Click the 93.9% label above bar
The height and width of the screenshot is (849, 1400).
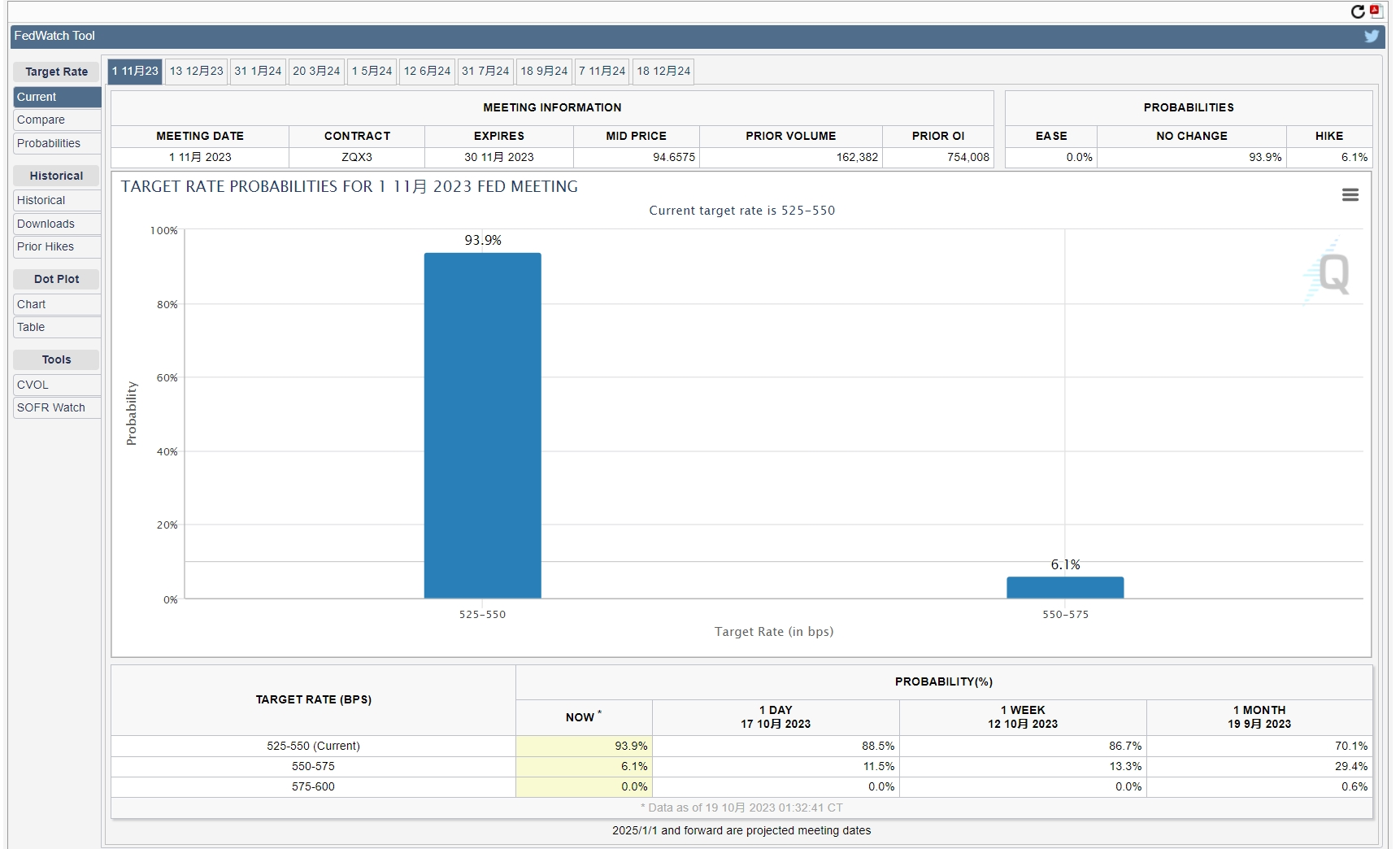[x=483, y=240]
